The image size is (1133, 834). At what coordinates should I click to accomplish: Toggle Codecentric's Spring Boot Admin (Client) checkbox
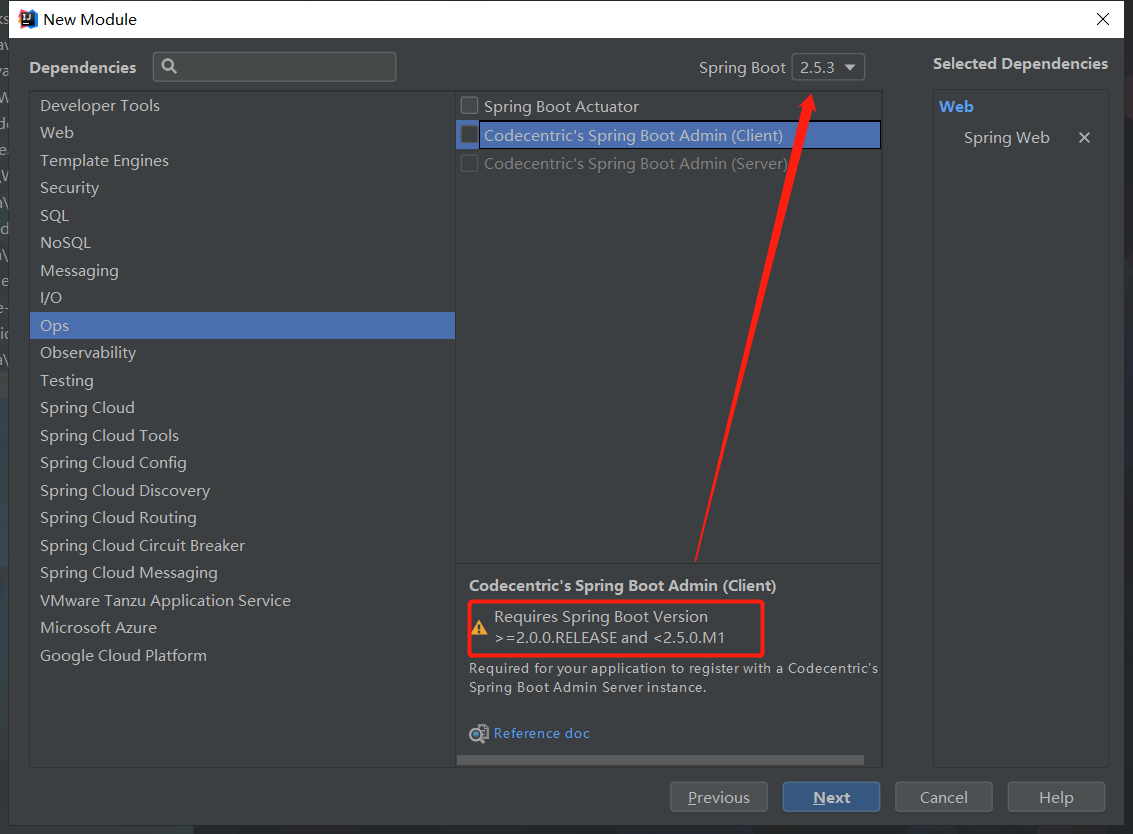pyautogui.click(x=470, y=135)
